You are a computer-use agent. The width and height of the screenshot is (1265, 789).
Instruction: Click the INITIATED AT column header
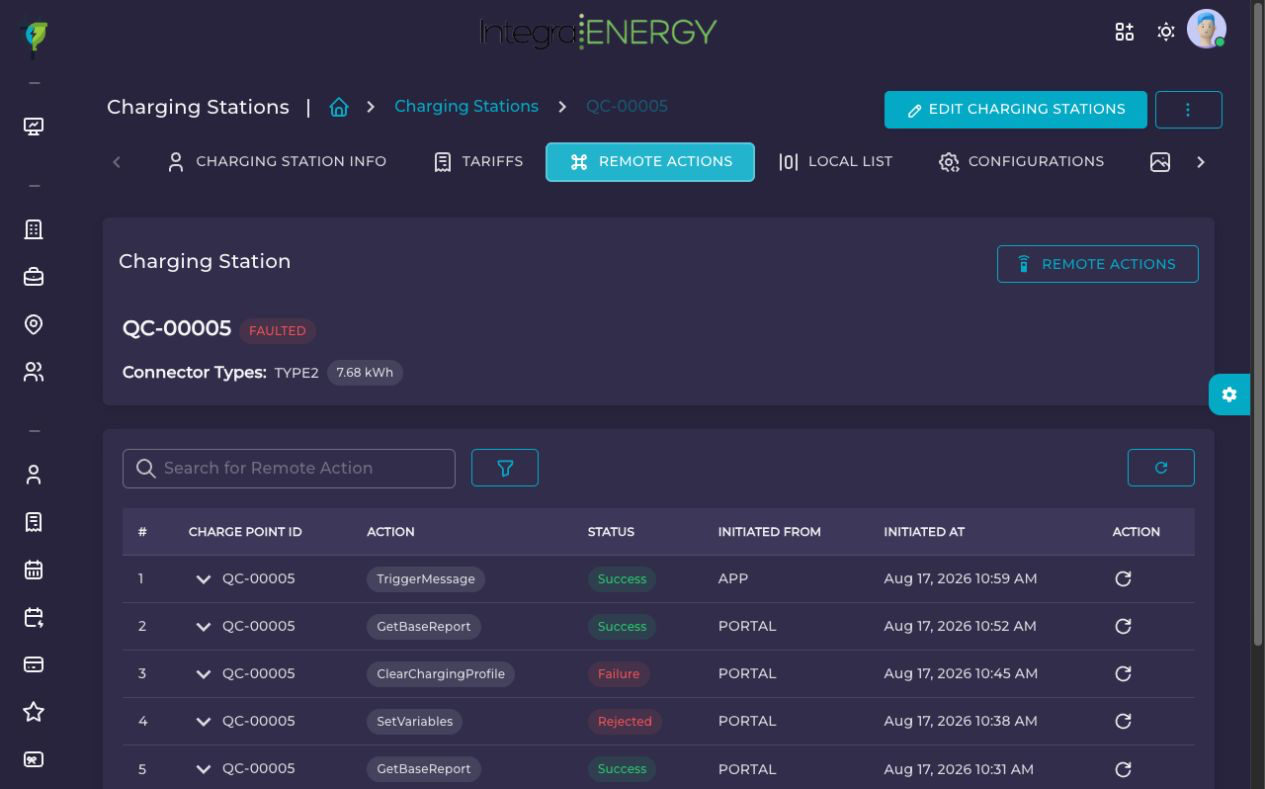click(924, 532)
